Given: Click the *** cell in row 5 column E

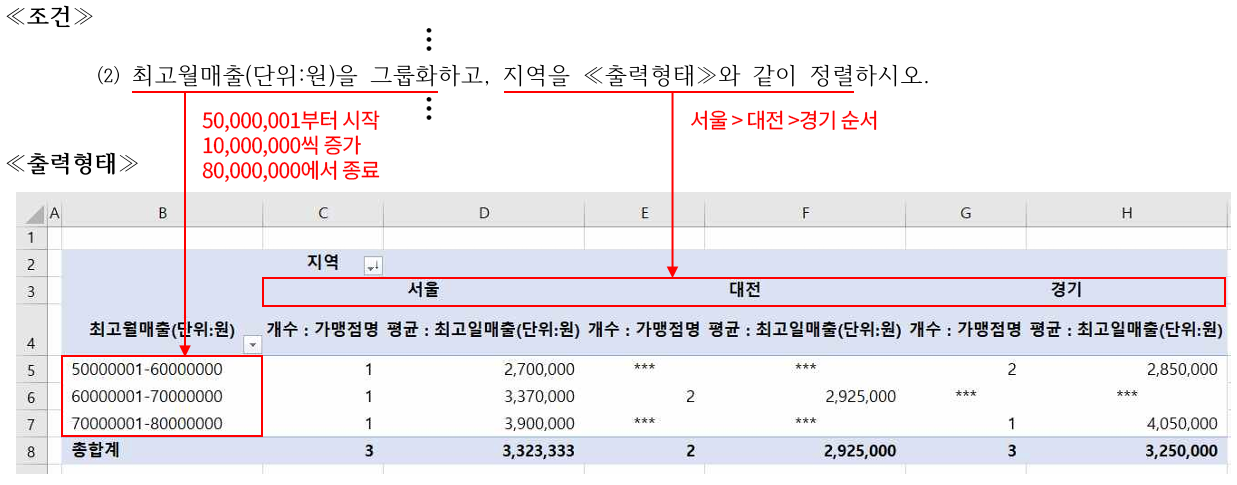Looking at the screenshot, I should pyautogui.click(x=645, y=368).
